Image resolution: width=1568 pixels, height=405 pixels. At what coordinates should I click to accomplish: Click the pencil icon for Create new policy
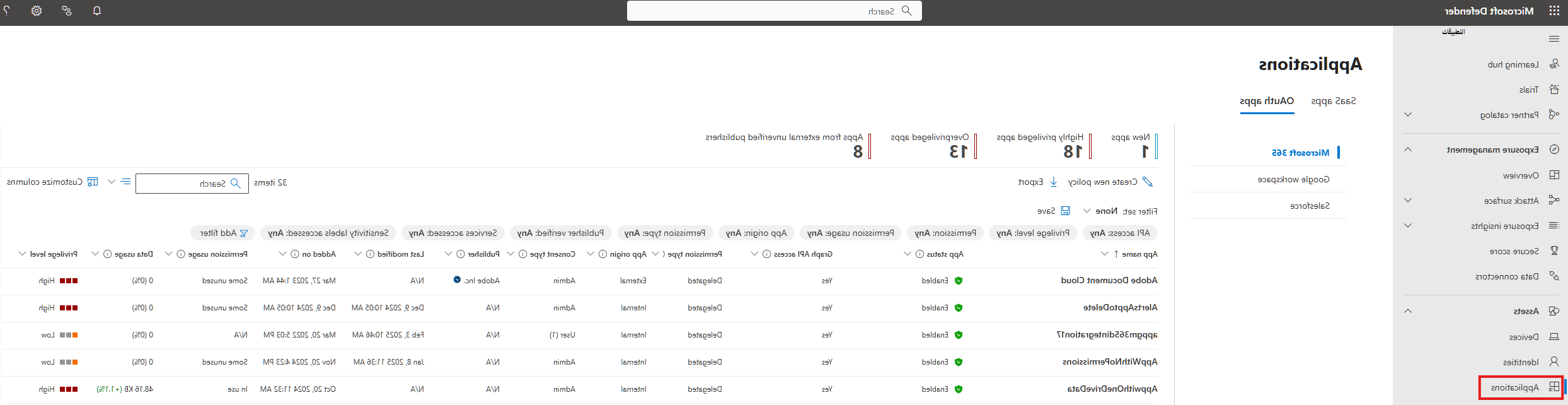tap(1147, 182)
